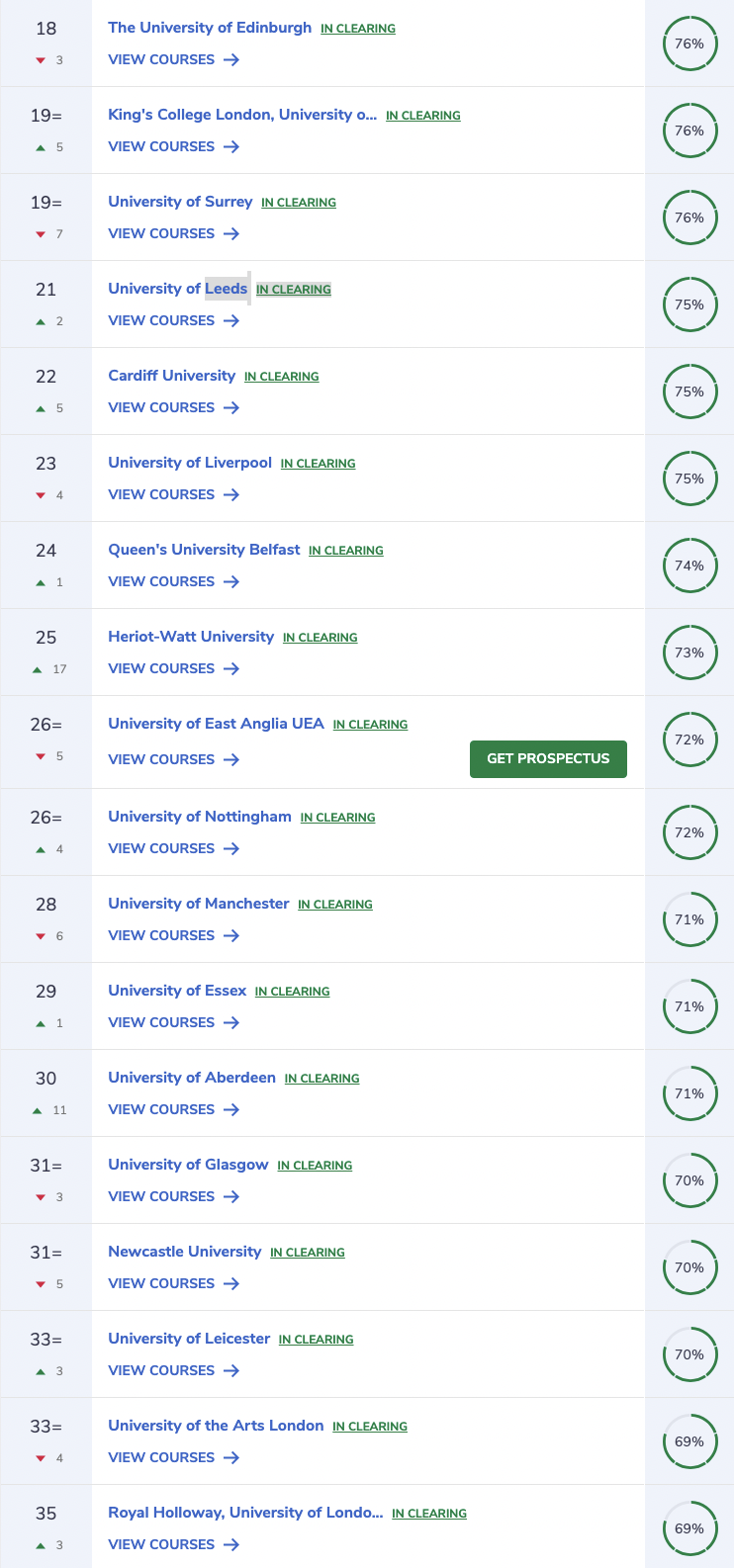Open University of Manchester link
734x1568 pixels.
click(x=199, y=904)
